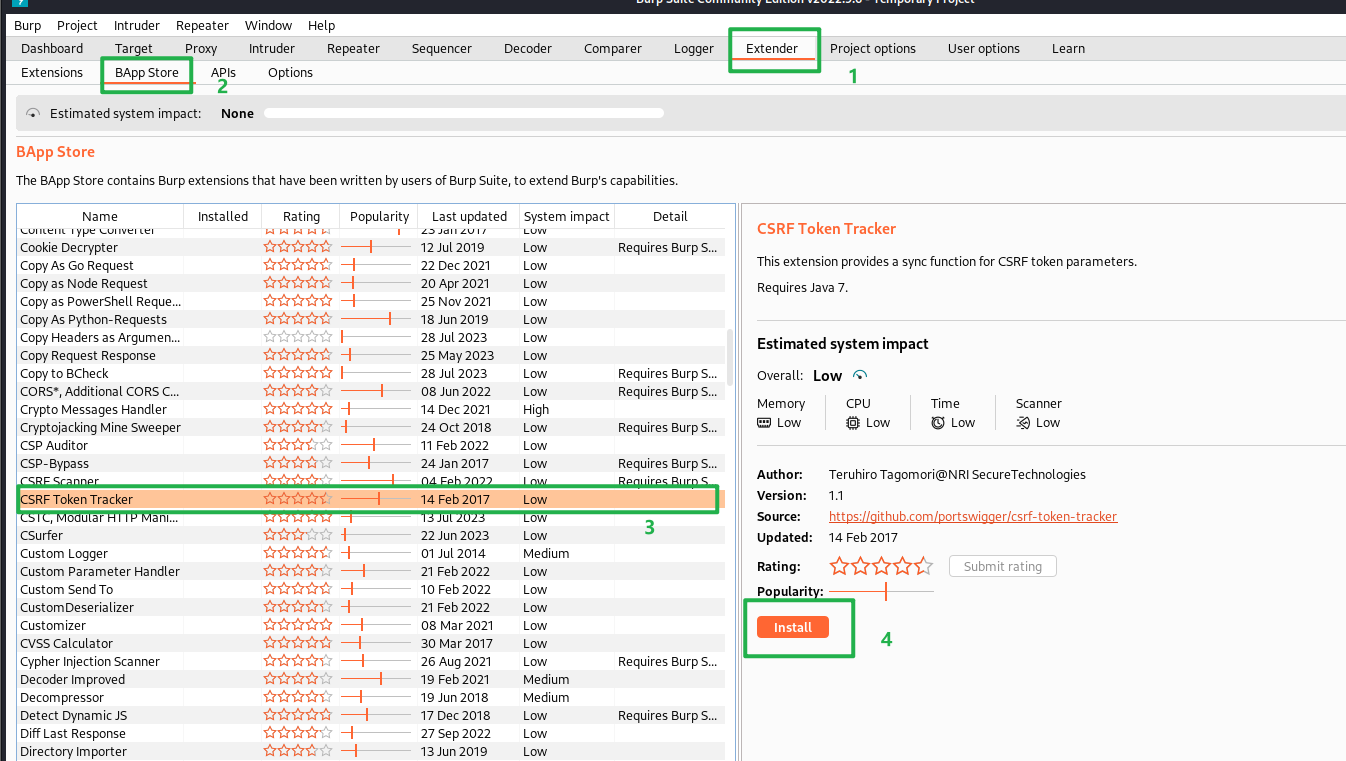The width and height of the screenshot is (1346, 761).
Task: Open the Repeater menu
Action: click(202, 25)
